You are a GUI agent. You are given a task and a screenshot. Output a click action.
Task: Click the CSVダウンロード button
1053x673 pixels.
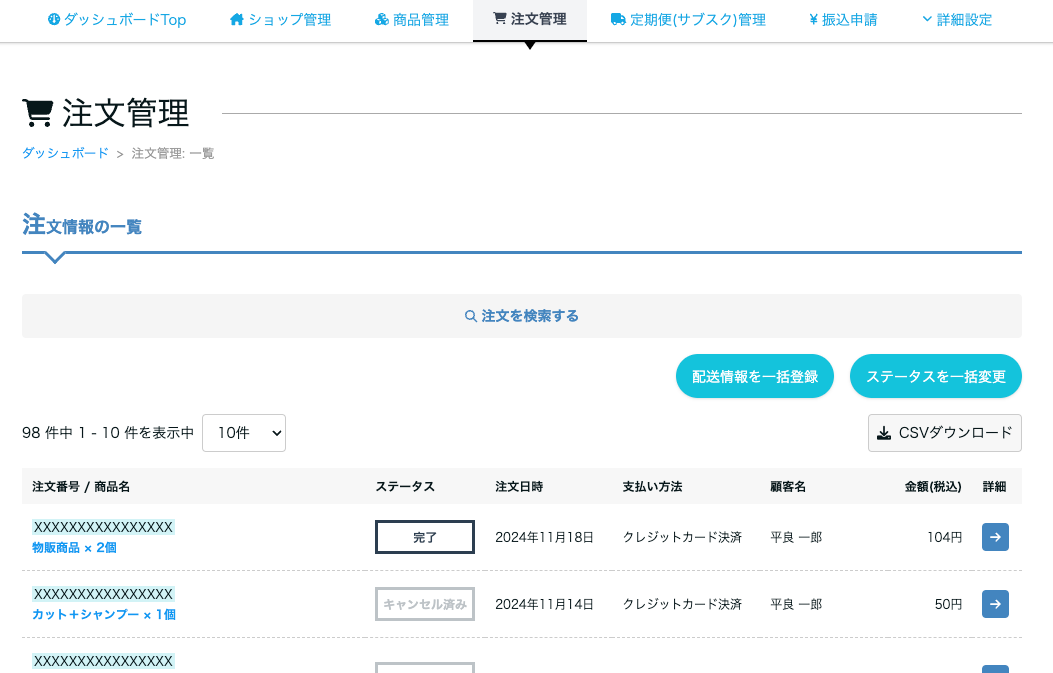click(x=944, y=433)
